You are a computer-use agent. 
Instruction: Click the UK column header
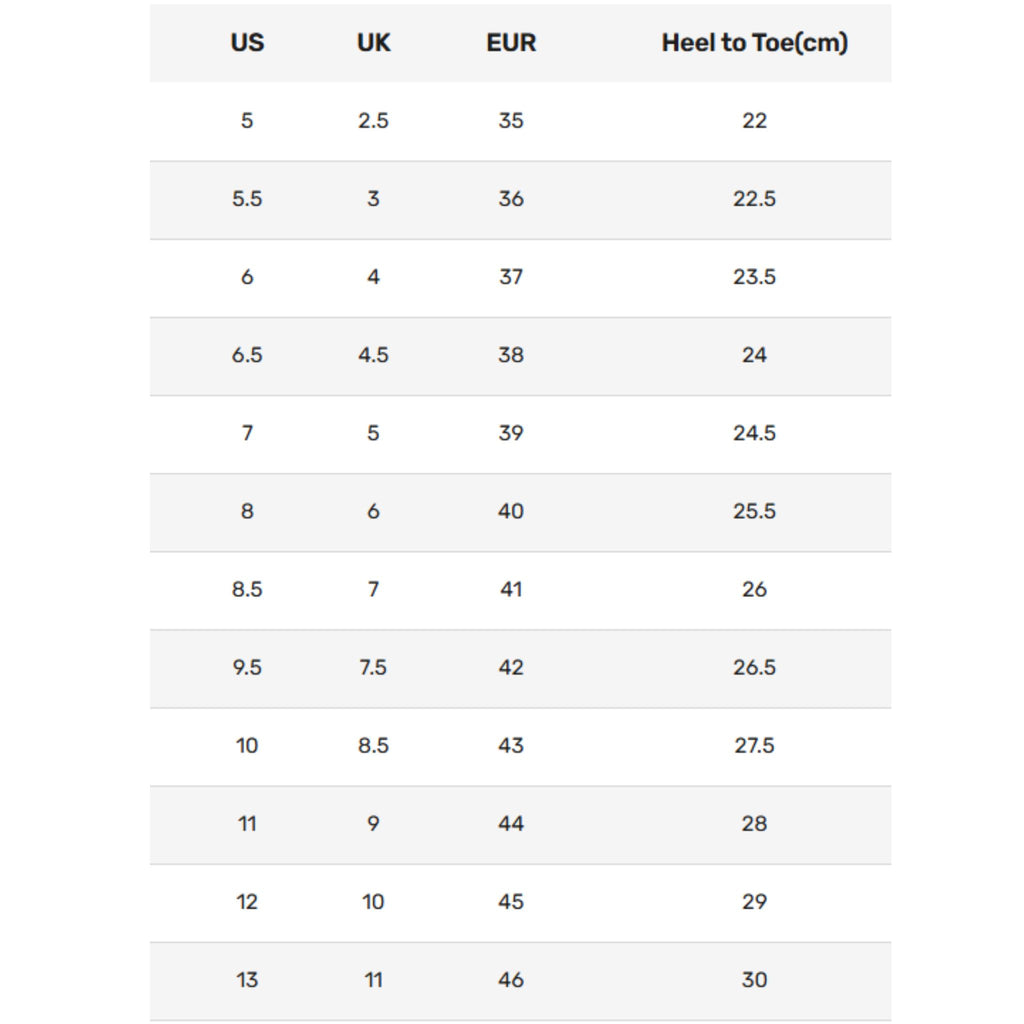pos(373,43)
